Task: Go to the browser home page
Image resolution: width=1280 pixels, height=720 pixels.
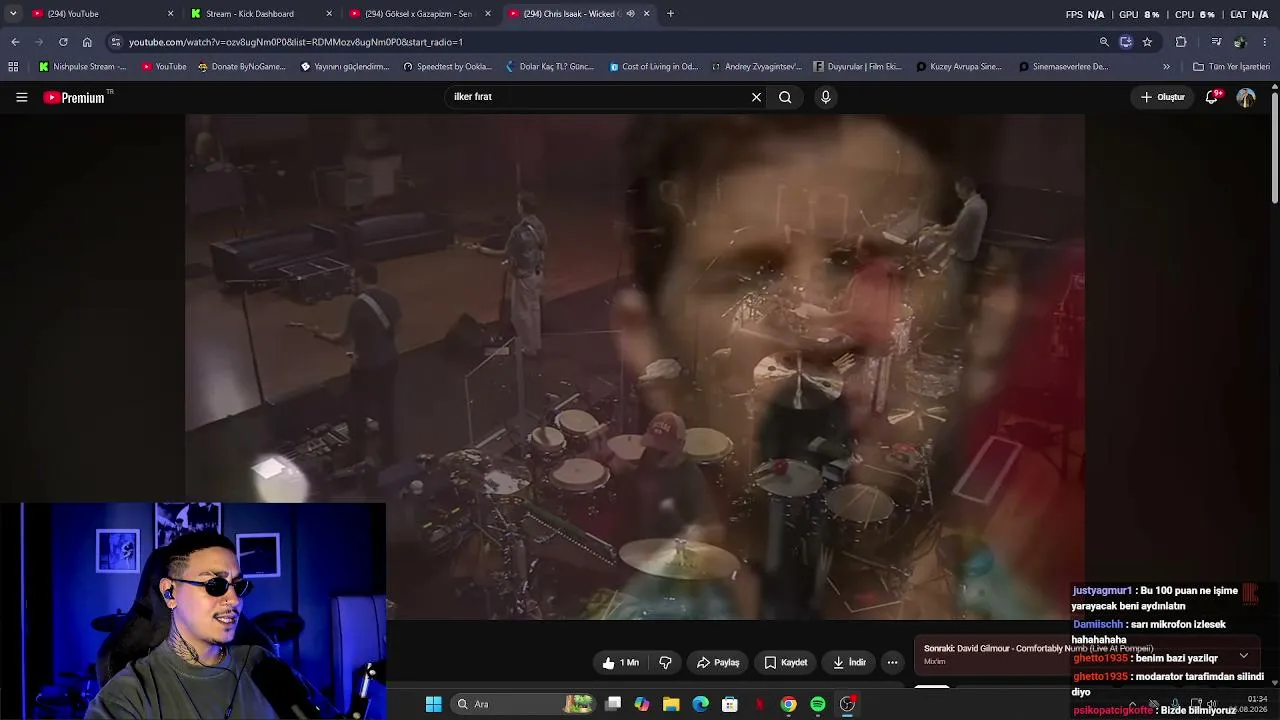Action: [87, 42]
